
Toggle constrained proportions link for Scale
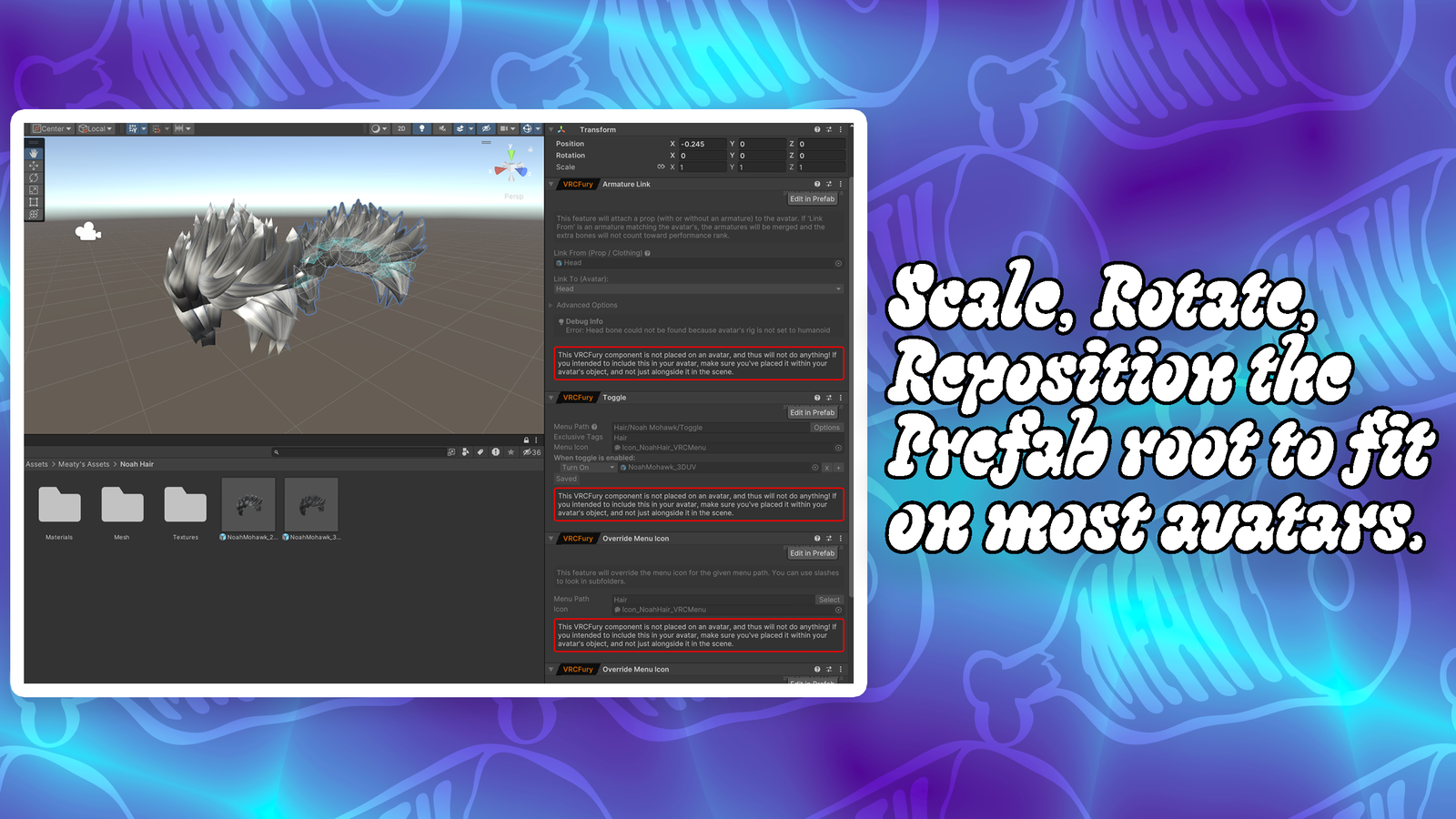(661, 167)
